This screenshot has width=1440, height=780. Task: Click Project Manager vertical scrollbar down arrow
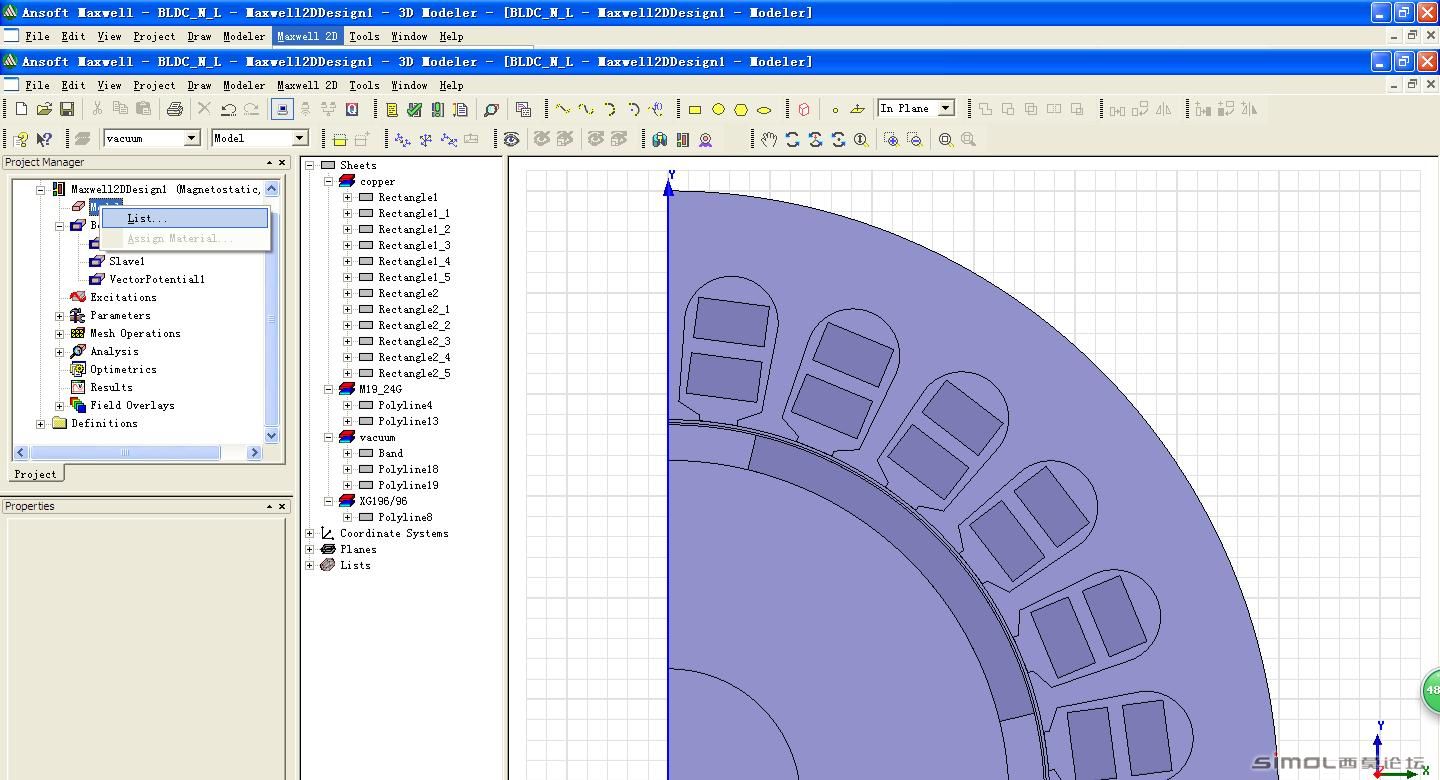(271, 436)
